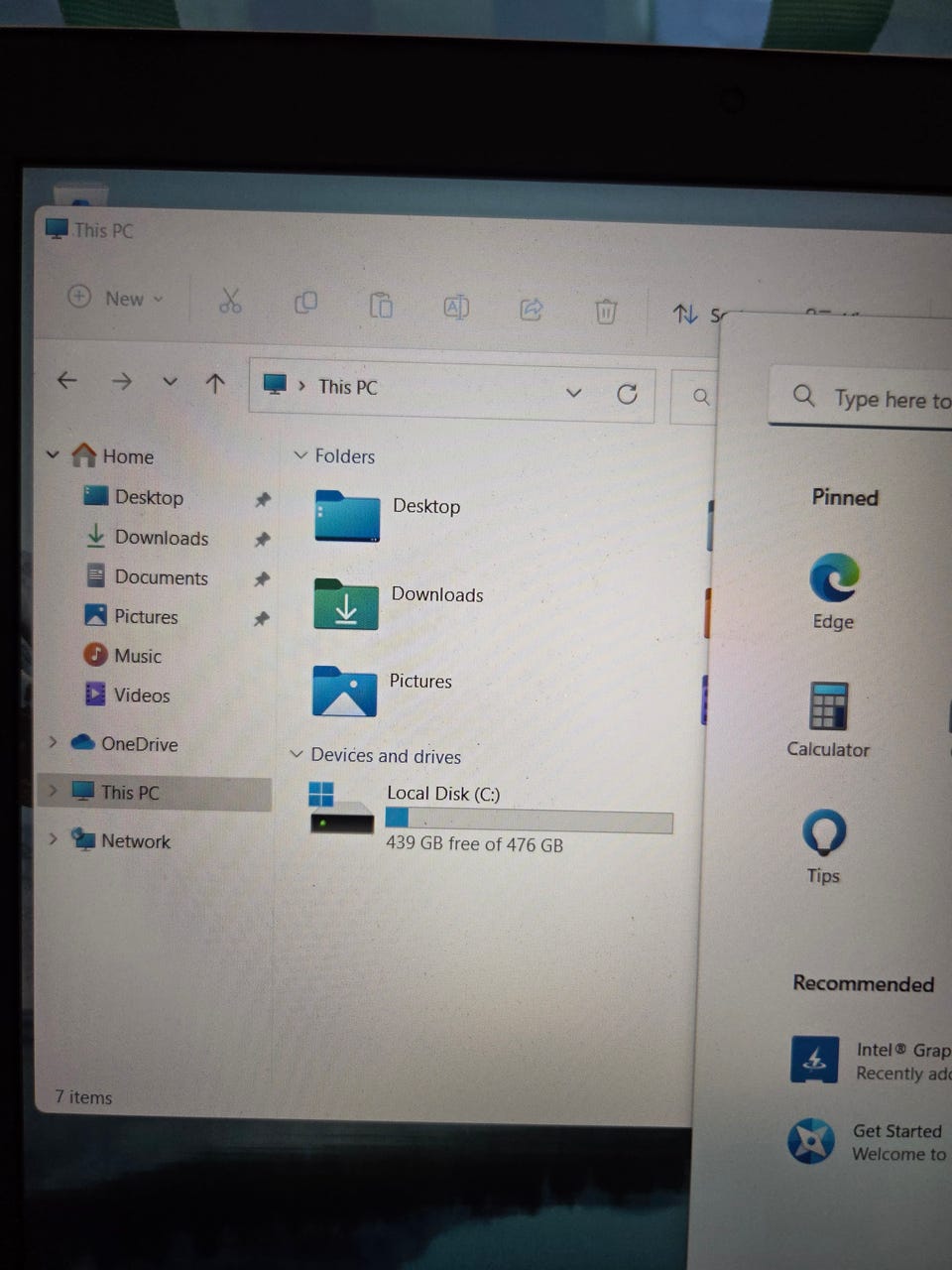Collapse the Home tree node

[x=53, y=454]
